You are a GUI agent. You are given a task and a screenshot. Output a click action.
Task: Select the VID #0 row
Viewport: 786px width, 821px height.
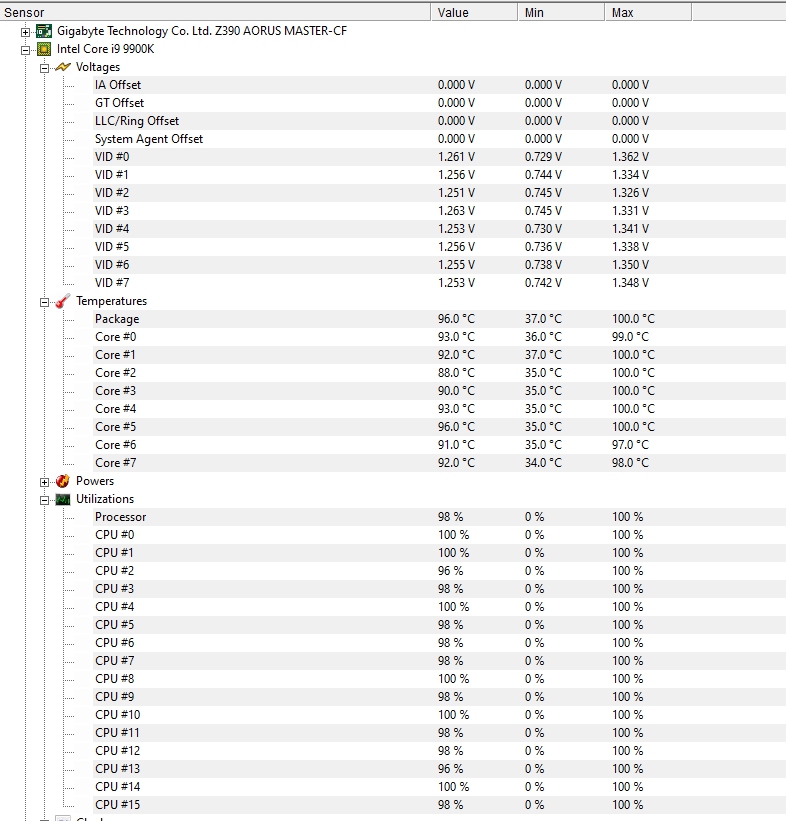pos(439,157)
